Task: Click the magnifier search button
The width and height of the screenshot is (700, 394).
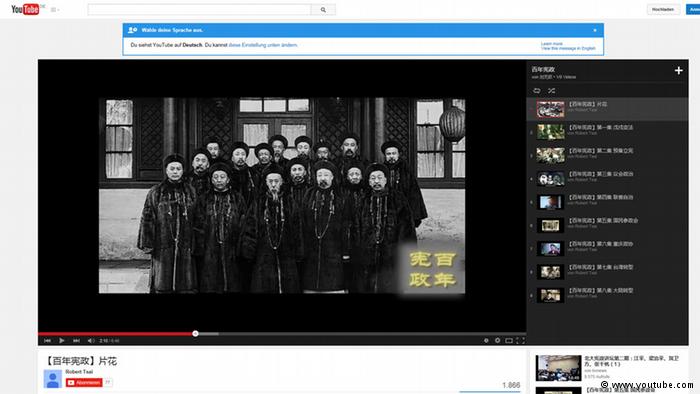Action: [323, 9]
